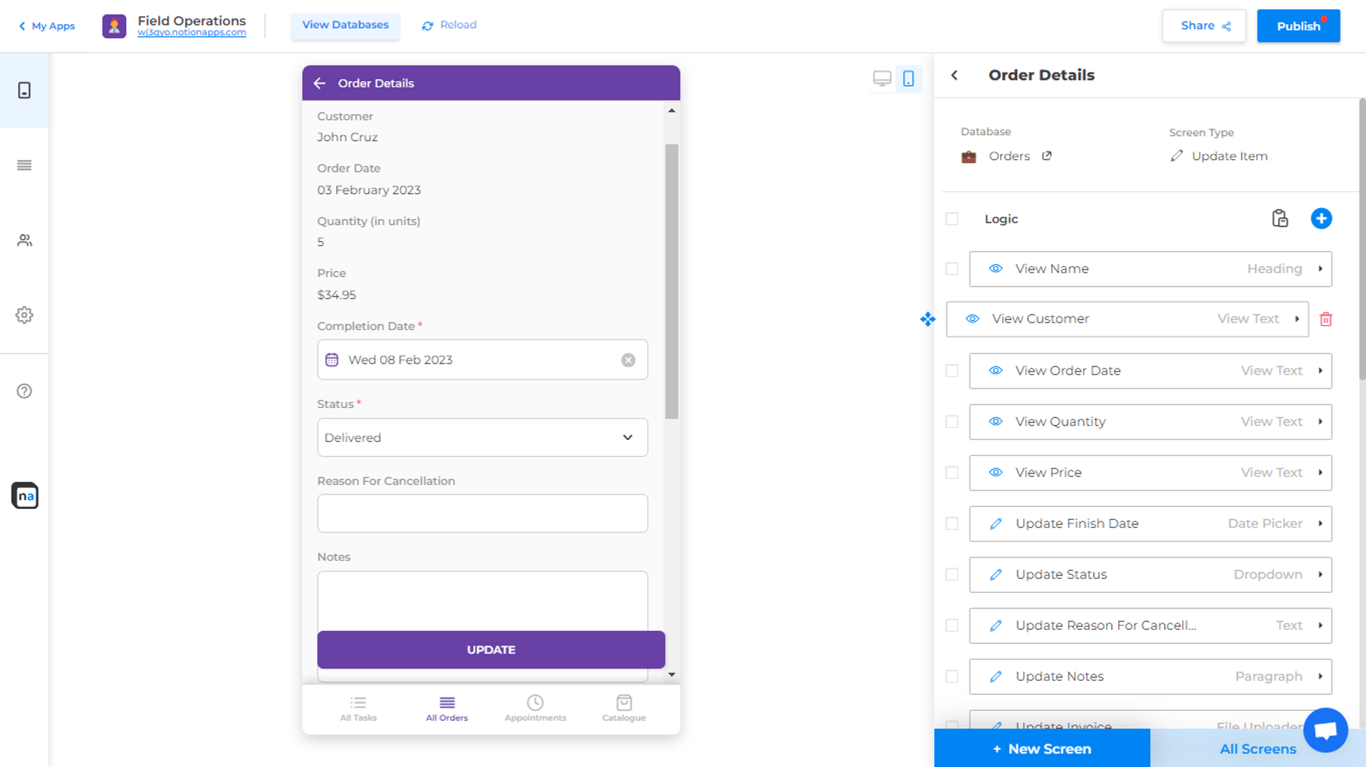This screenshot has height=767, width=1366.
Task: Open the chat support bubble
Action: coord(1325,731)
